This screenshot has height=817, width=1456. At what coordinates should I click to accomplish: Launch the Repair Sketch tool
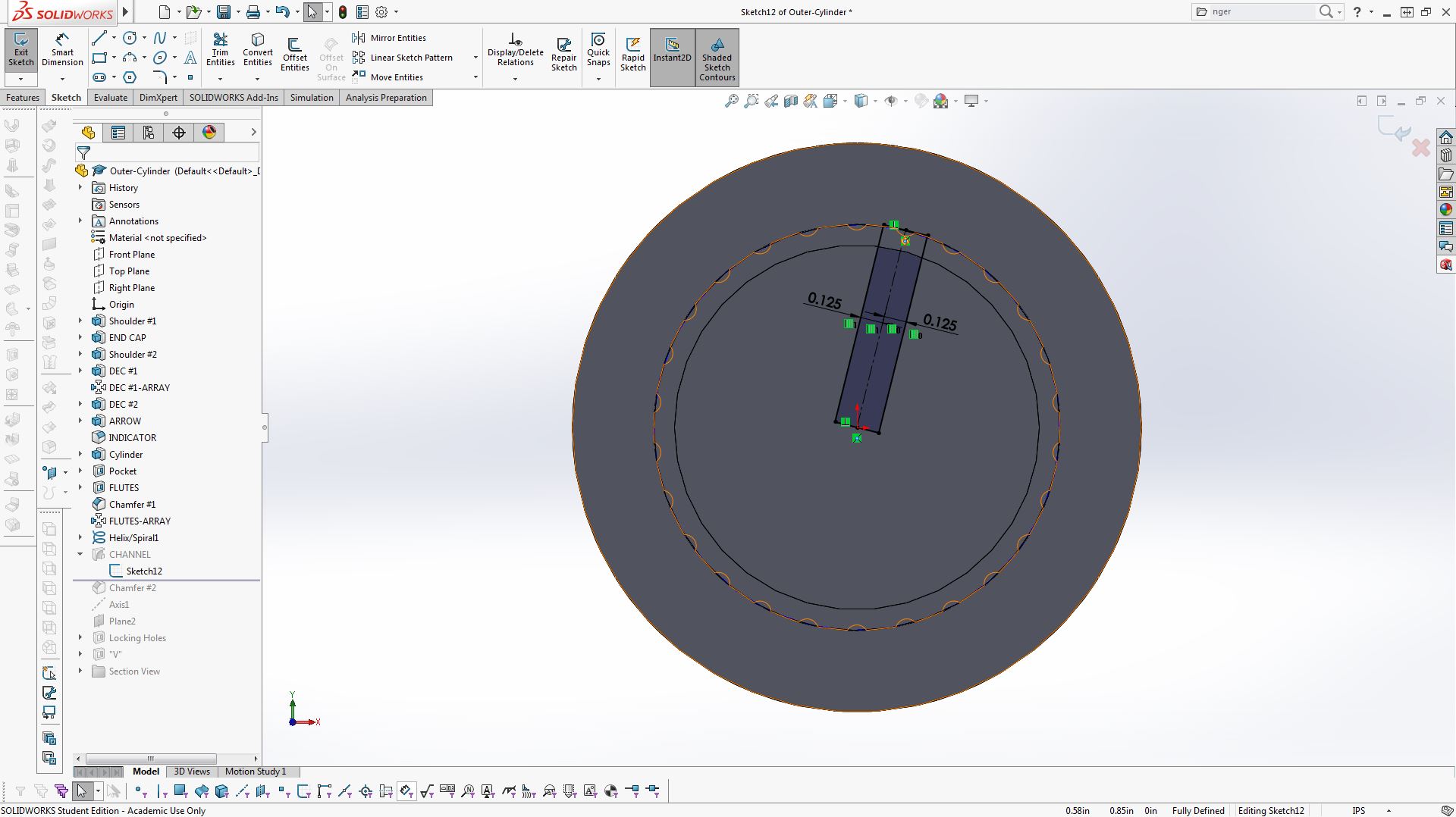[563, 55]
